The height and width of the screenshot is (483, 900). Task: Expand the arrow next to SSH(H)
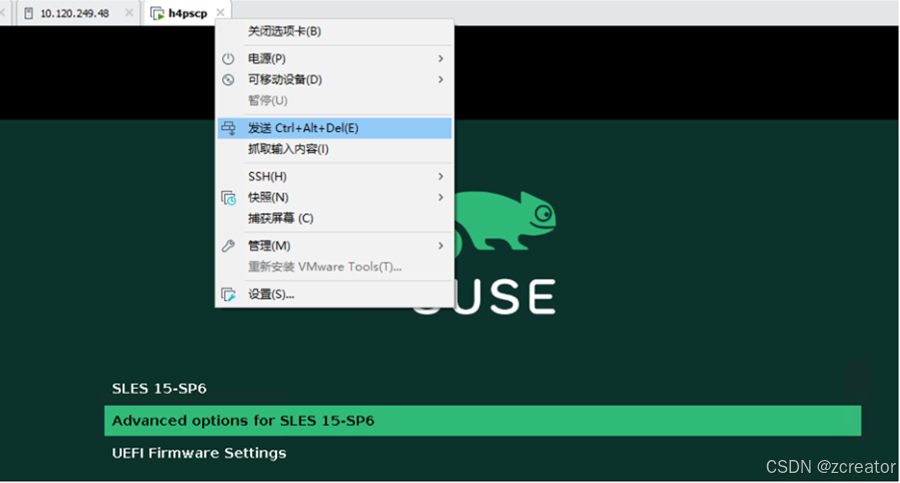(x=441, y=176)
